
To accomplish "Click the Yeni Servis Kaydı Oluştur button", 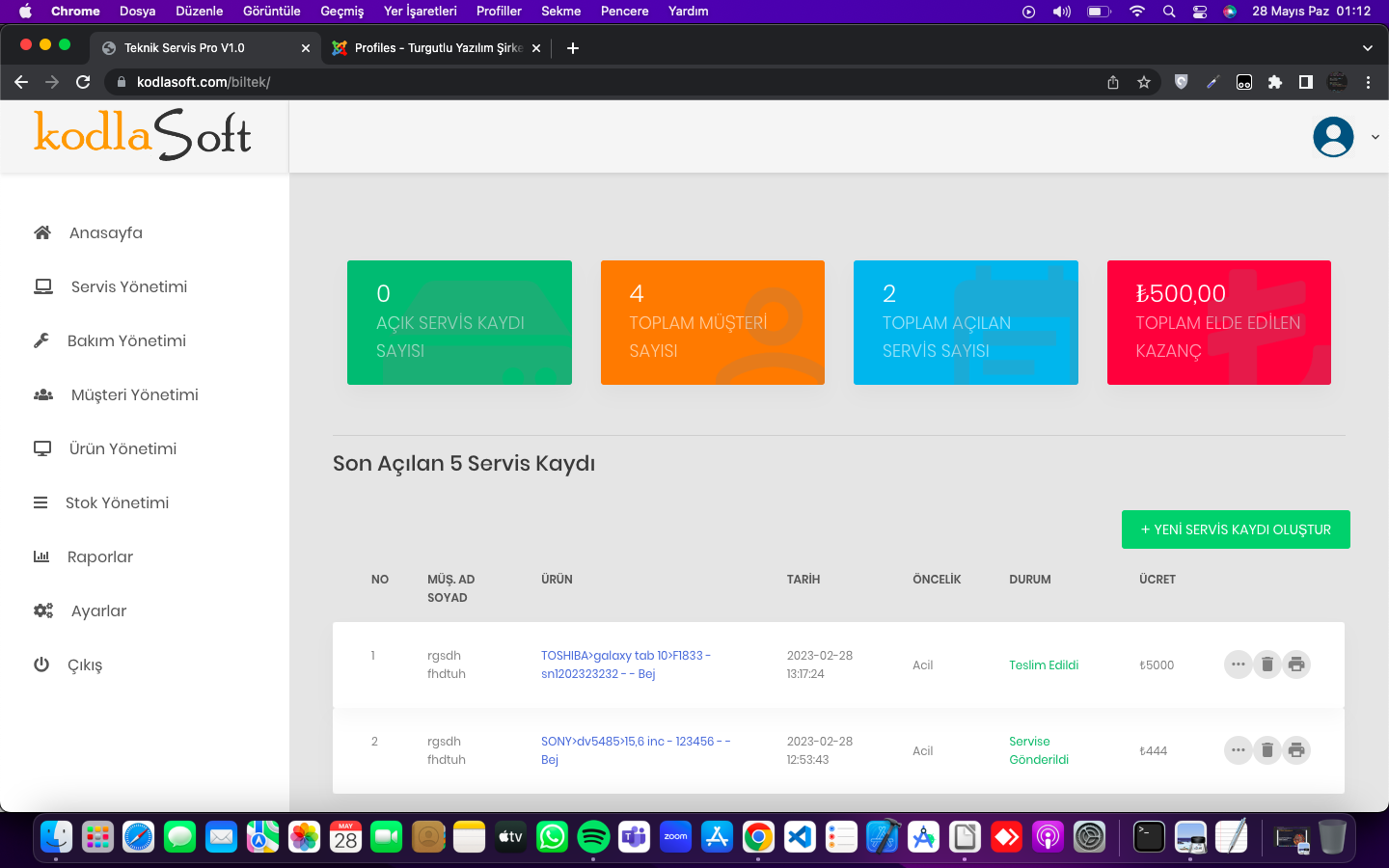I will pyautogui.click(x=1236, y=529).
